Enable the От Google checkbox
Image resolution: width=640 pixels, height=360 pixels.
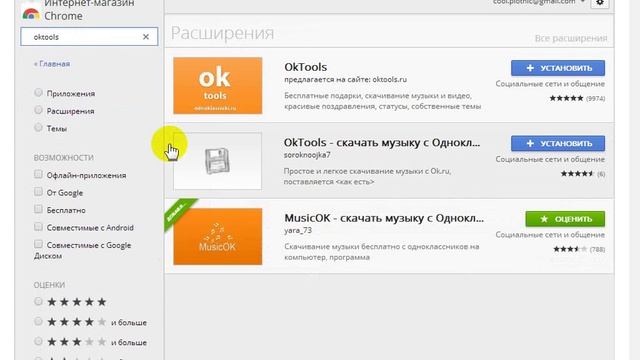pyautogui.click(x=38, y=192)
